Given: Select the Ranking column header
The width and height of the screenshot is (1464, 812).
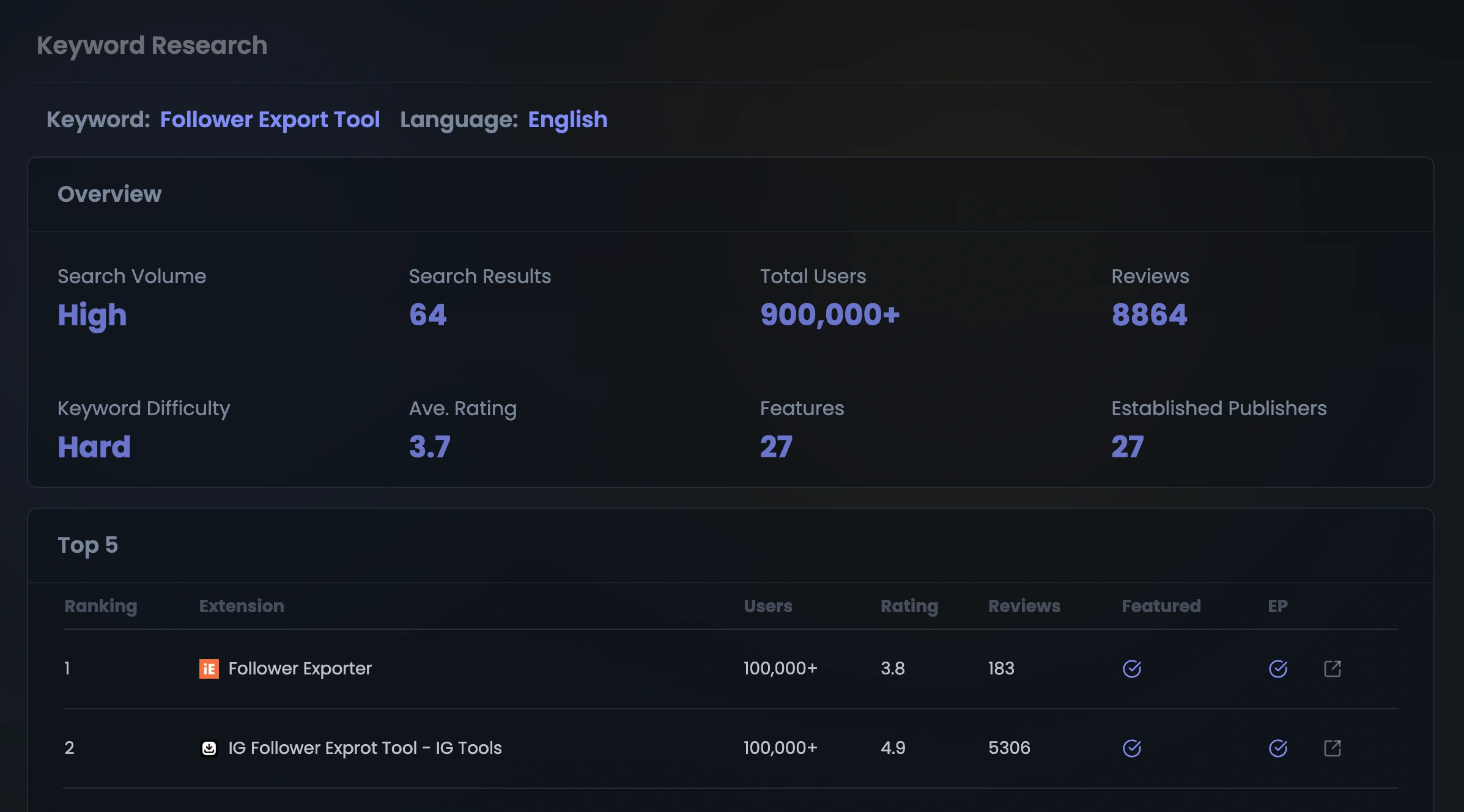Looking at the screenshot, I should tap(101, 606).
